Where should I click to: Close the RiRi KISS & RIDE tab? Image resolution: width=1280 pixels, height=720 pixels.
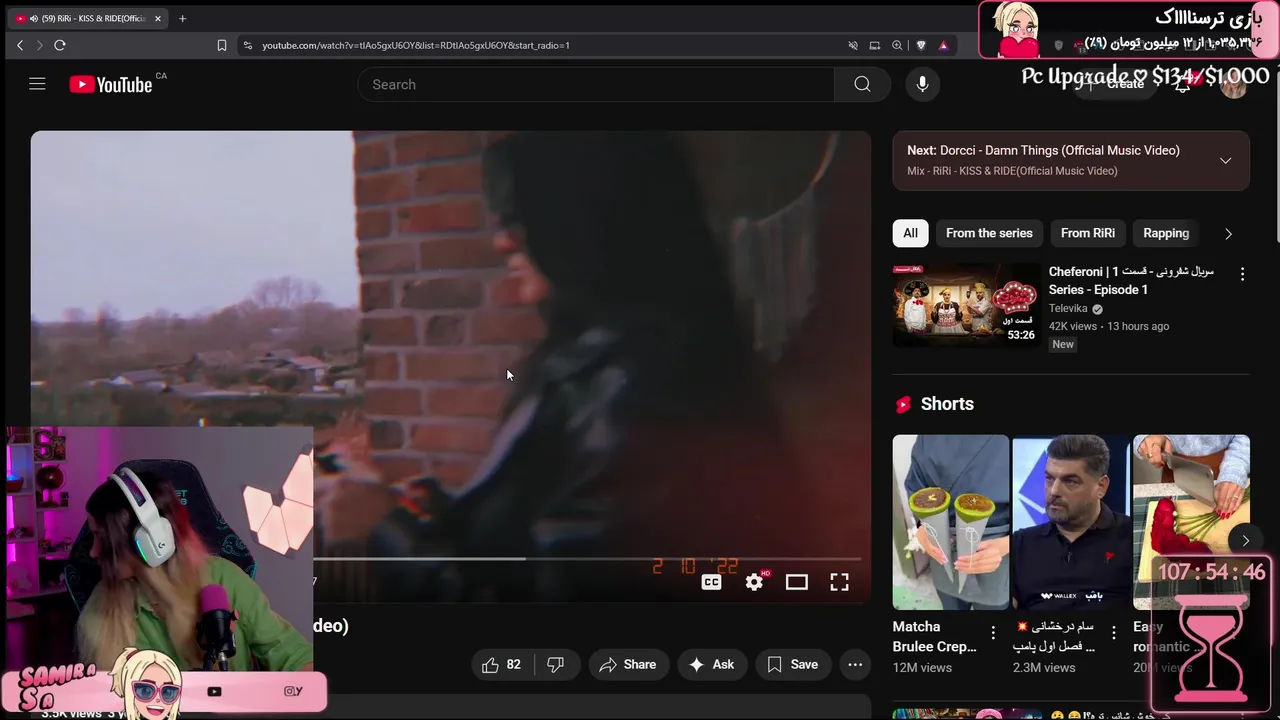(157, 18)
